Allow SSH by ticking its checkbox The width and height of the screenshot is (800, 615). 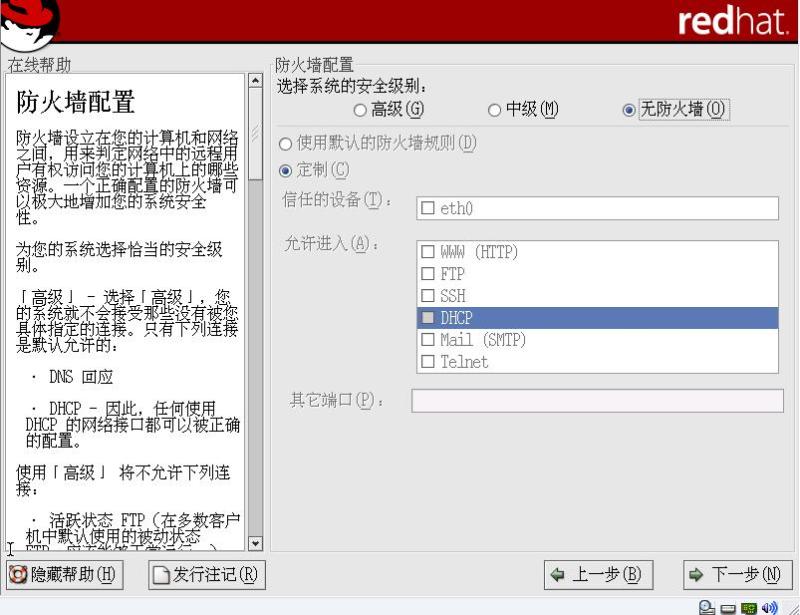428,296
